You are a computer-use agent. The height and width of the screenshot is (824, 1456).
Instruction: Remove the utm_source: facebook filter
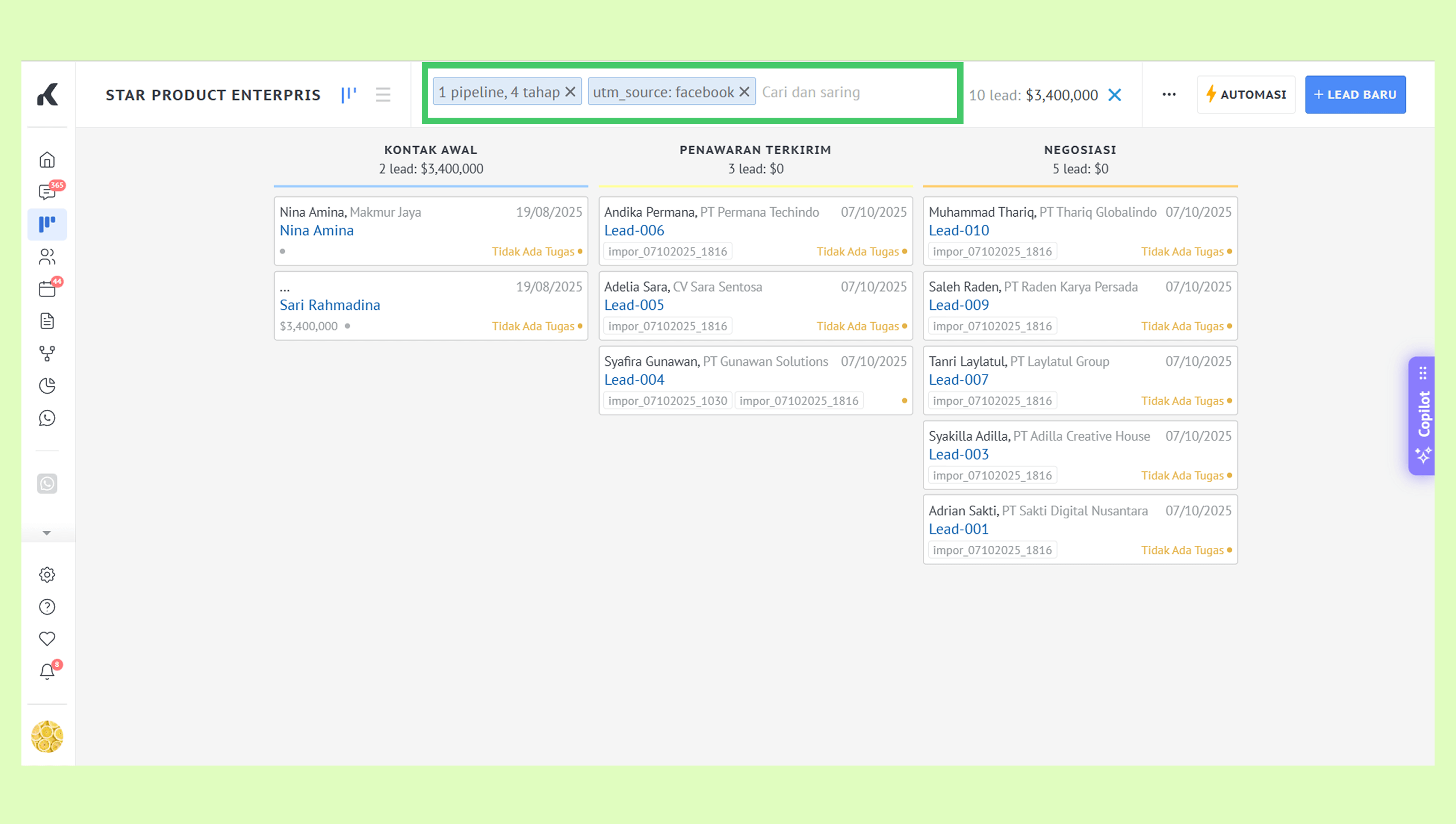pos(745,91)
